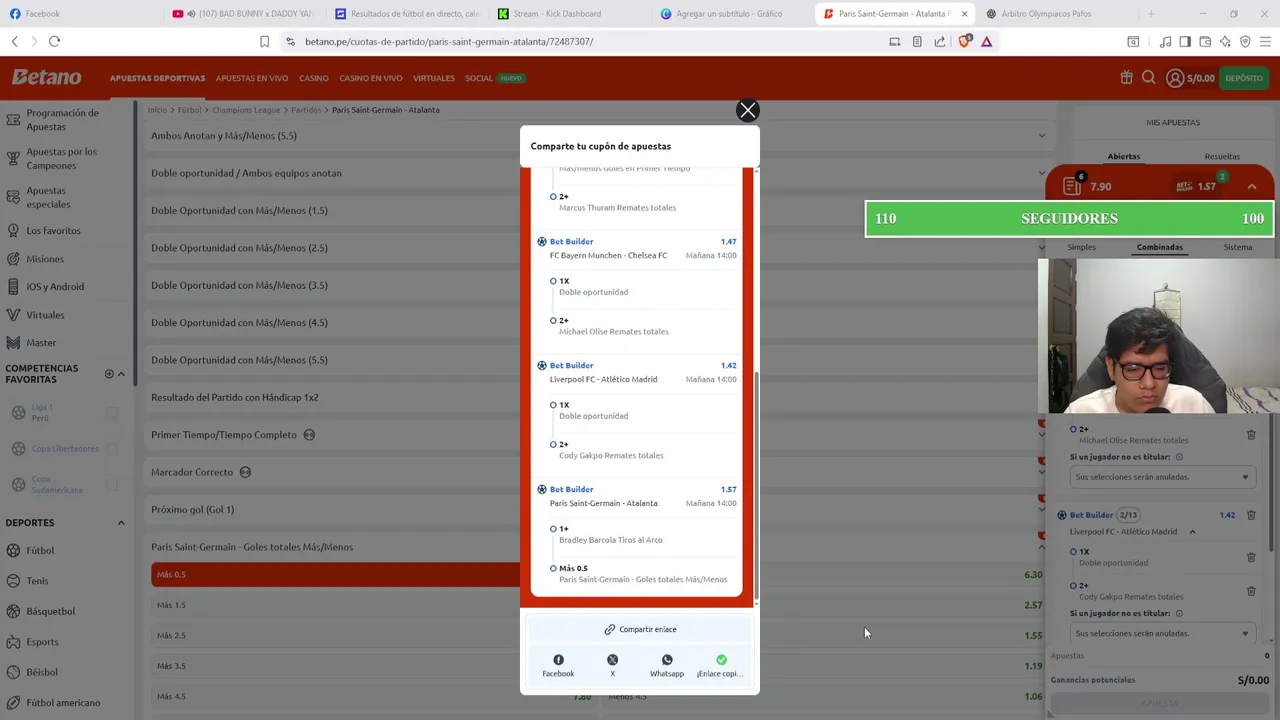Open Brave Leo AI sparkle icon
The height and width of the screenshot is (720, 1280).
1225,41
